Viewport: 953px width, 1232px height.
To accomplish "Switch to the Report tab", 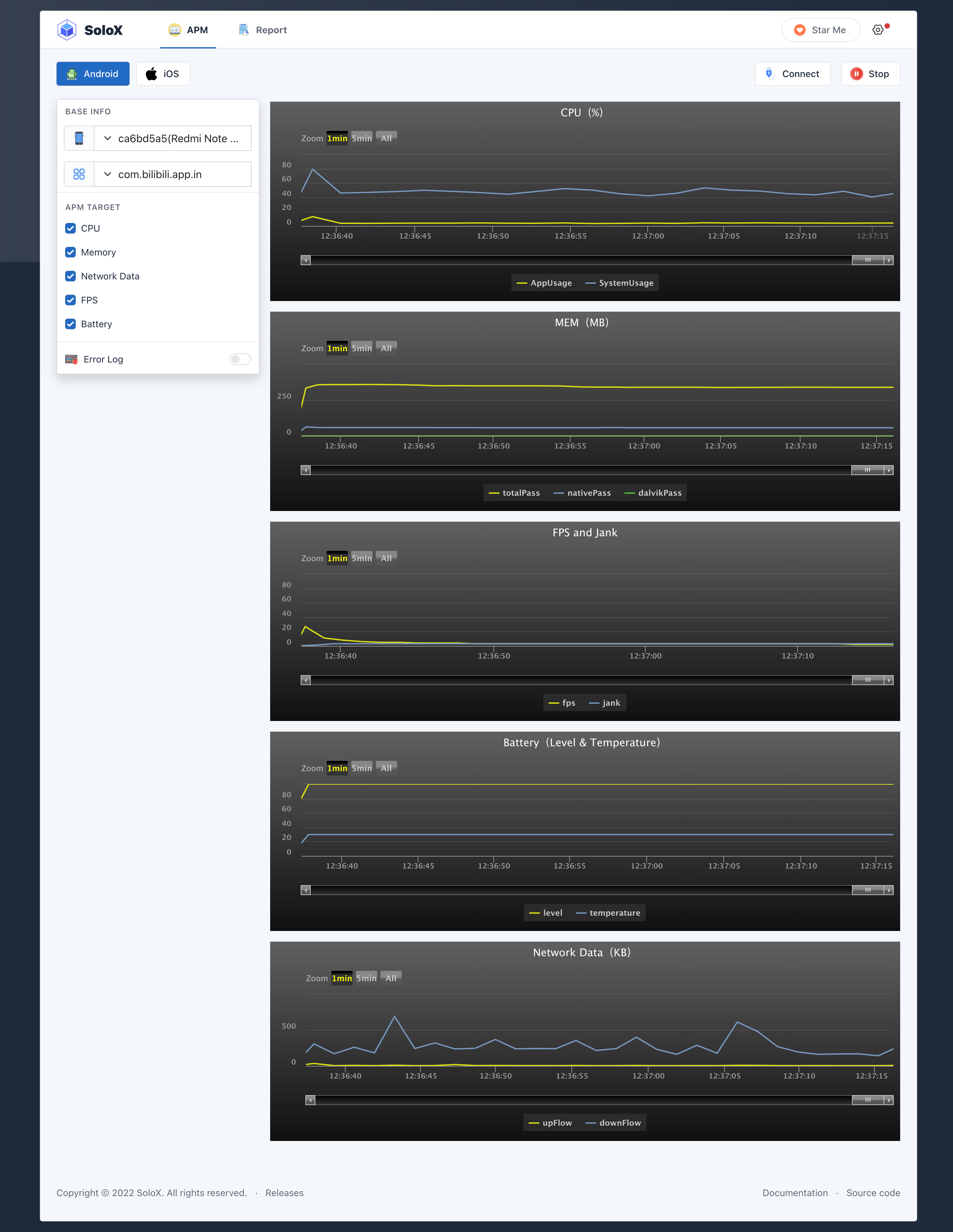I will pos(263,30).
